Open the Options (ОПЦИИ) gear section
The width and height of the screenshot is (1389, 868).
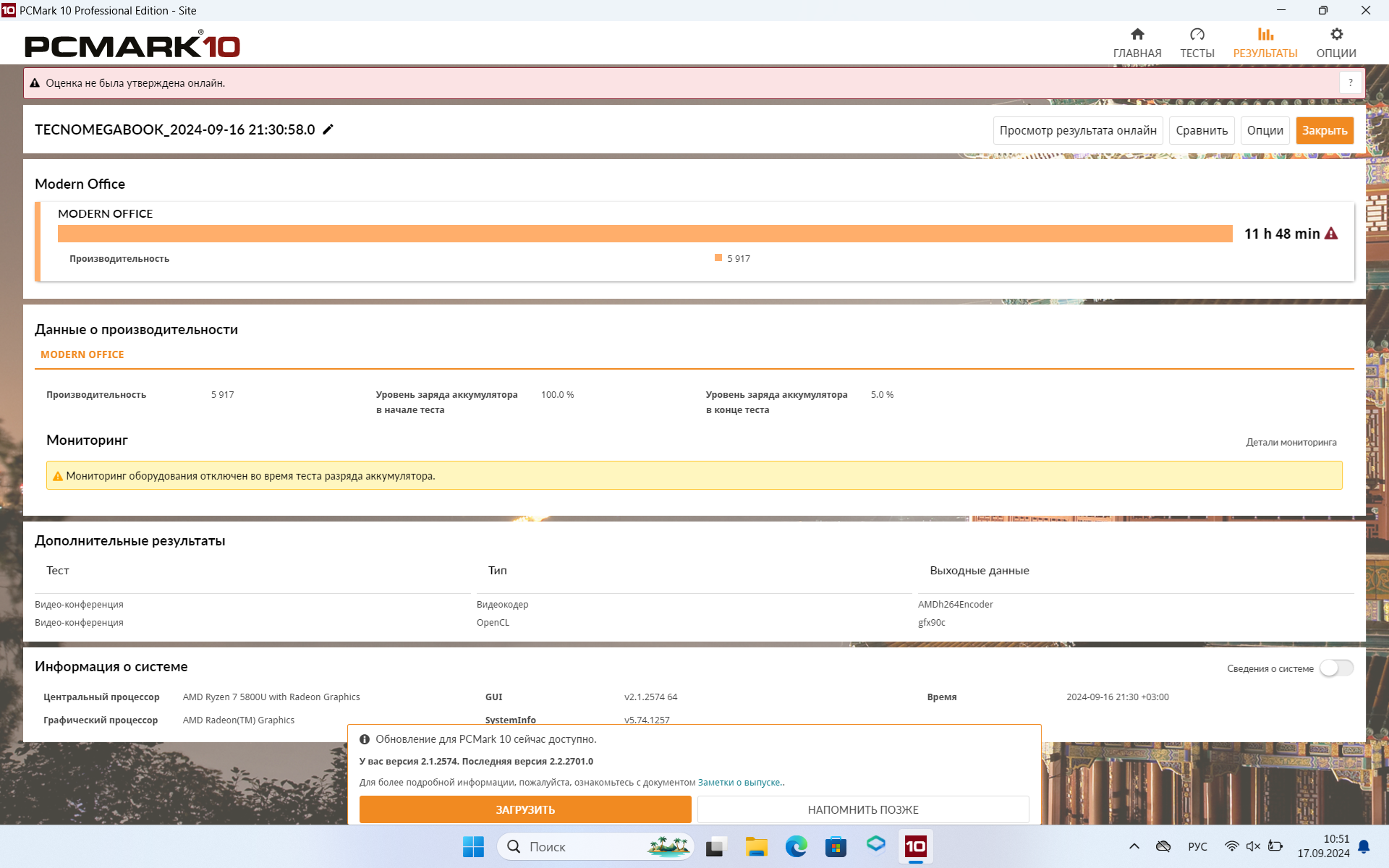point(1335,43)
